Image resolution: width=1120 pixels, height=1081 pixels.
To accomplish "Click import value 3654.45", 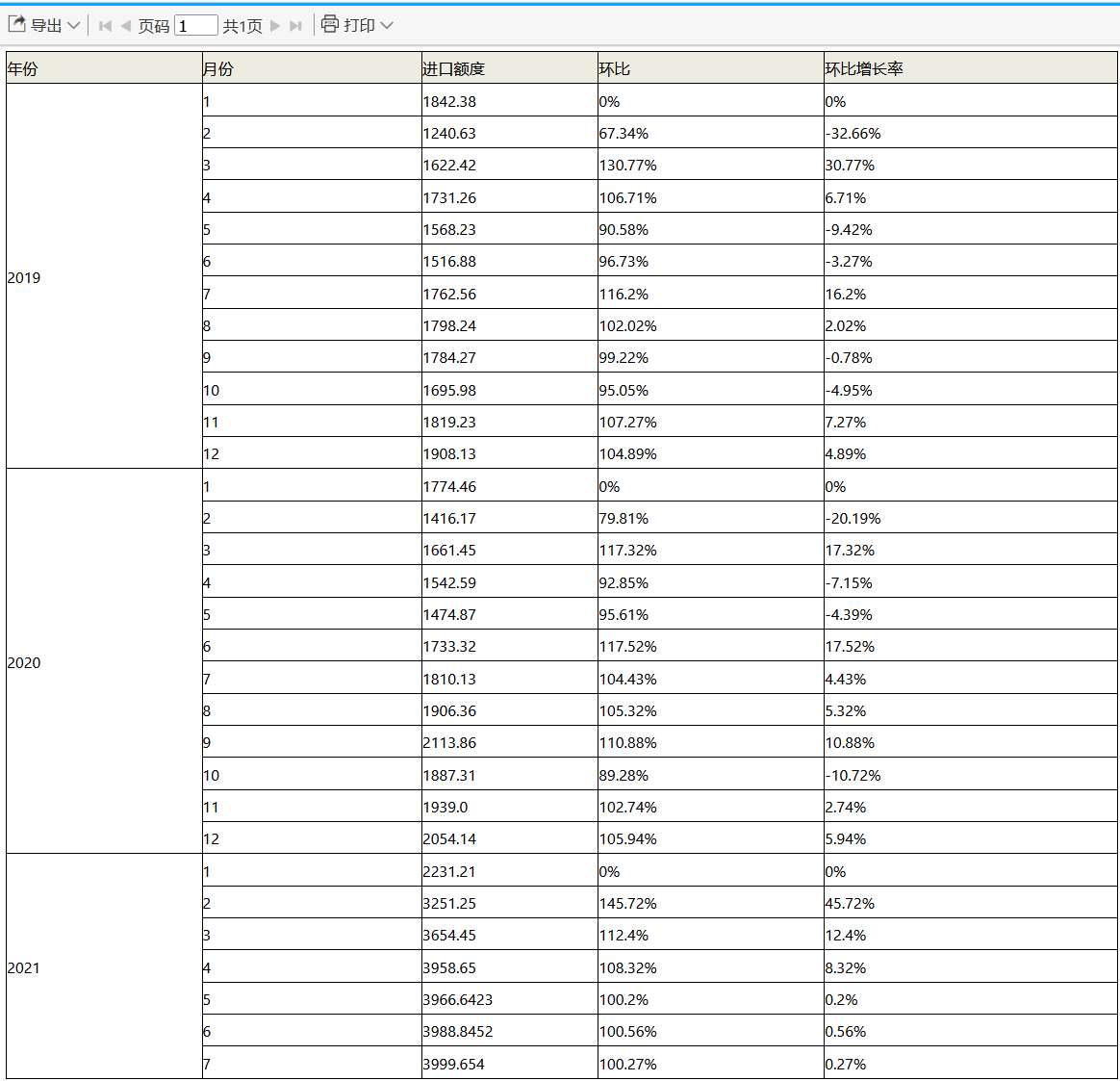I will [x=510, y=935].
